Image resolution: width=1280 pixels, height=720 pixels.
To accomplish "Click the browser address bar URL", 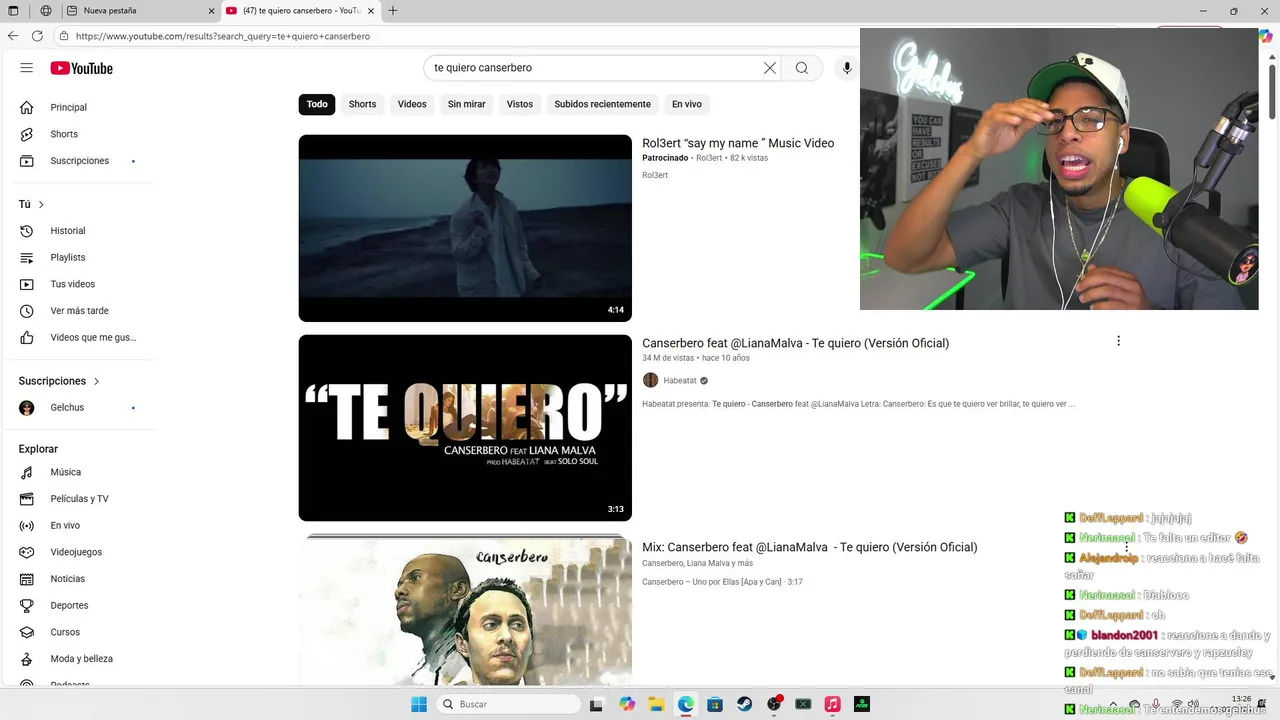I will coord(223,36).
